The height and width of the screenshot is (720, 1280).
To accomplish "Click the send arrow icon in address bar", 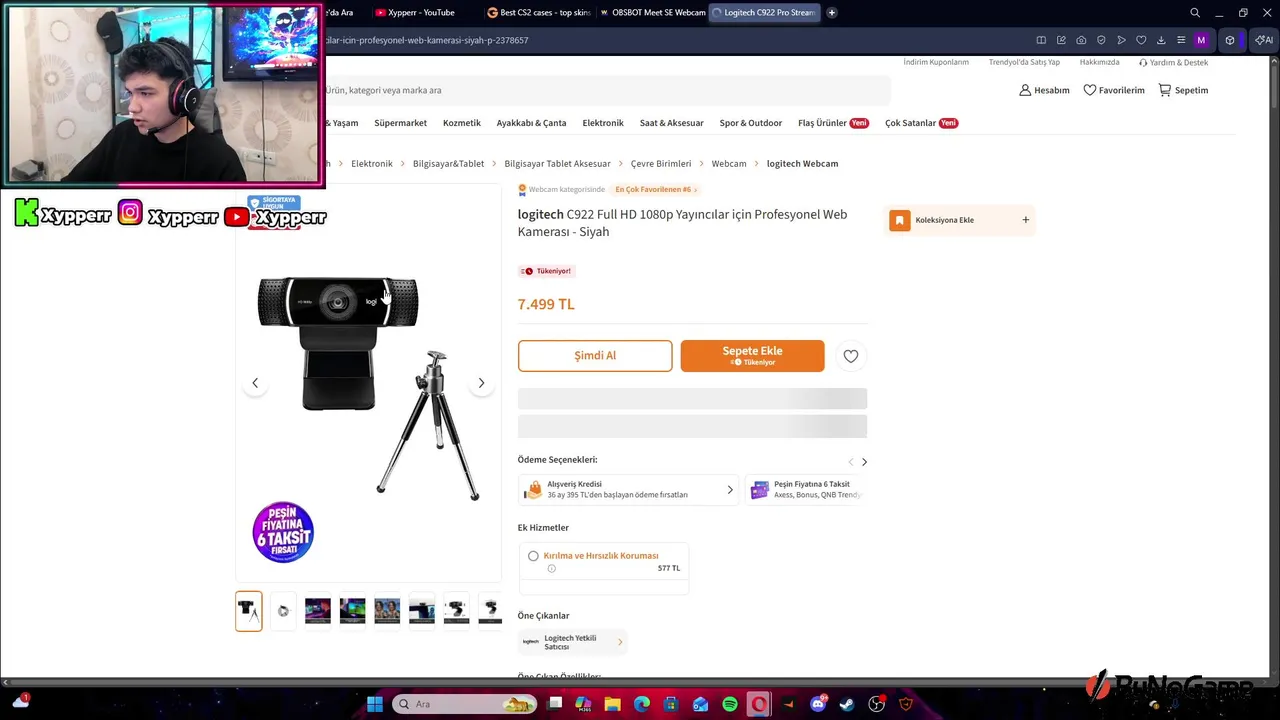I will pos(1121,40).
